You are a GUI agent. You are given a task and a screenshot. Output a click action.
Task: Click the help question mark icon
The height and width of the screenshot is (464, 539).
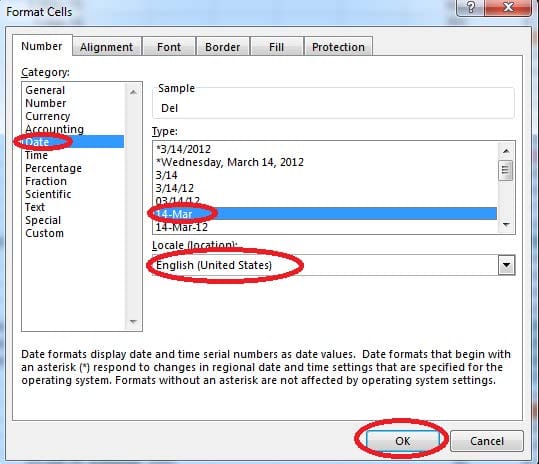click(x=470, y=7)
